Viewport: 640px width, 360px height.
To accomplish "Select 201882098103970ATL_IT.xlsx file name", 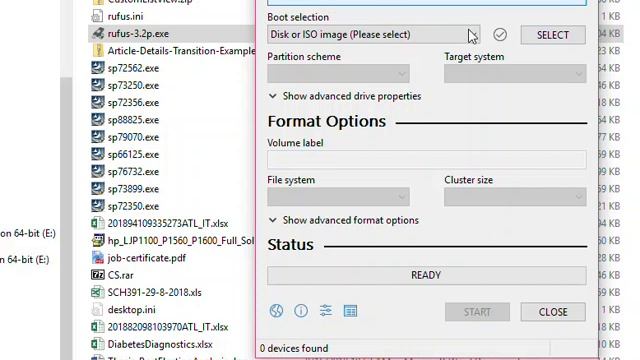I will tap(168, 327).
